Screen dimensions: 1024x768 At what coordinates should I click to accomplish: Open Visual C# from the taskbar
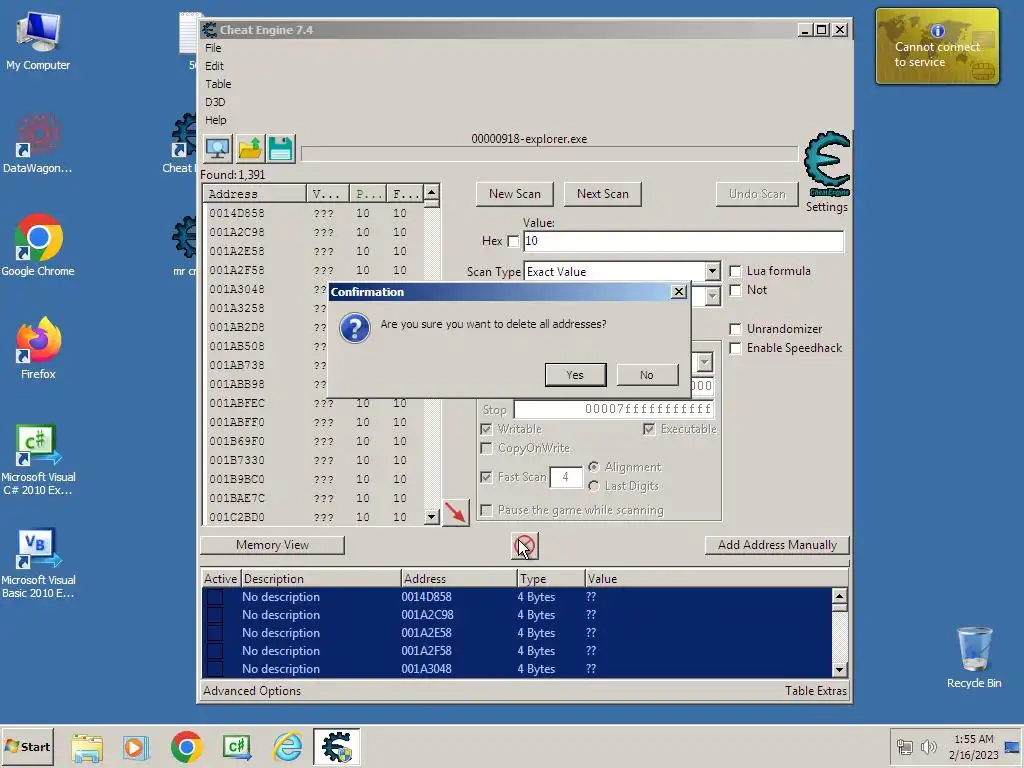(x=237, y=747)
